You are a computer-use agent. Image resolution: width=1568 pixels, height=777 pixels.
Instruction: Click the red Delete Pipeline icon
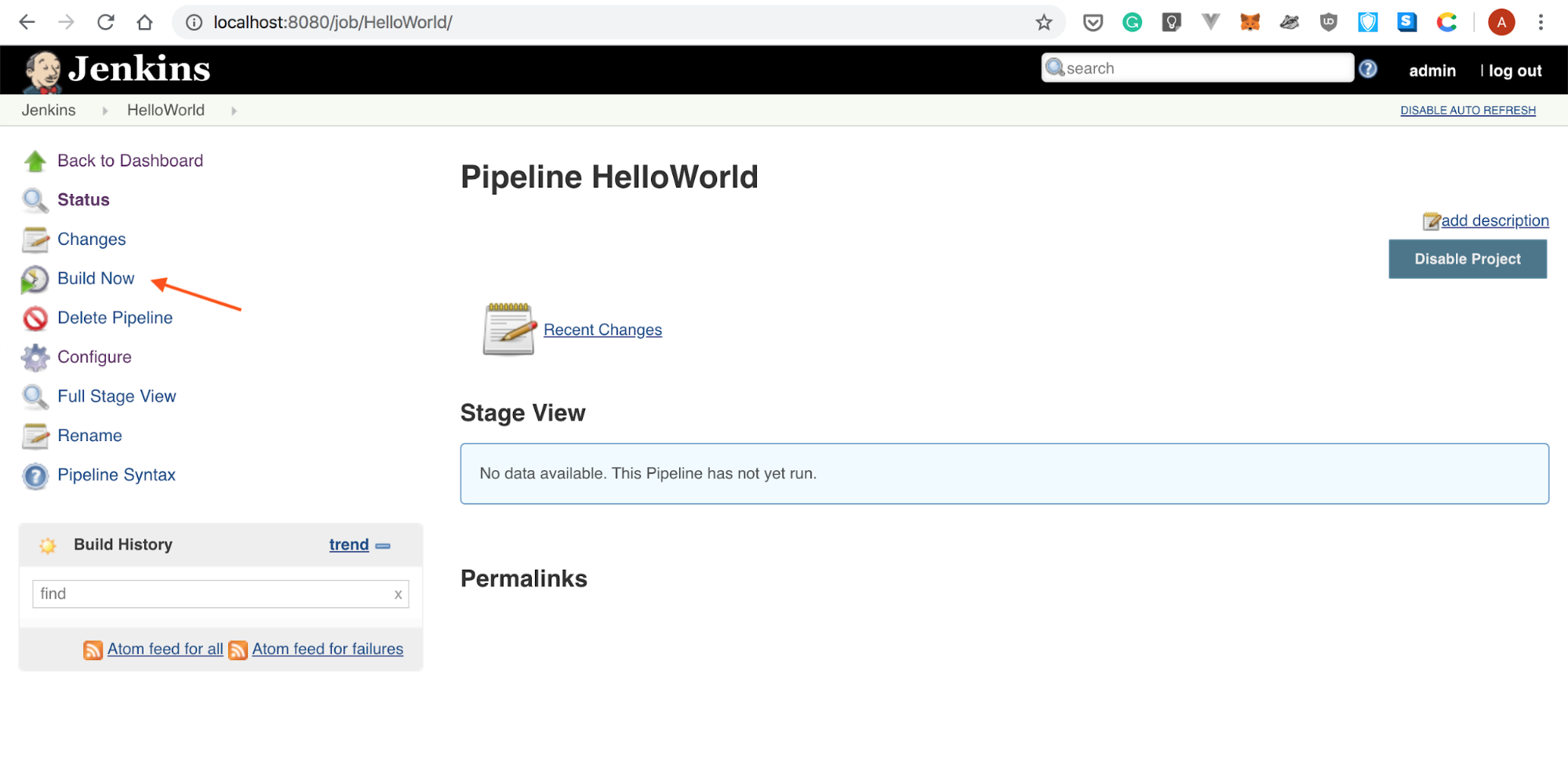[x=35, y=319]
